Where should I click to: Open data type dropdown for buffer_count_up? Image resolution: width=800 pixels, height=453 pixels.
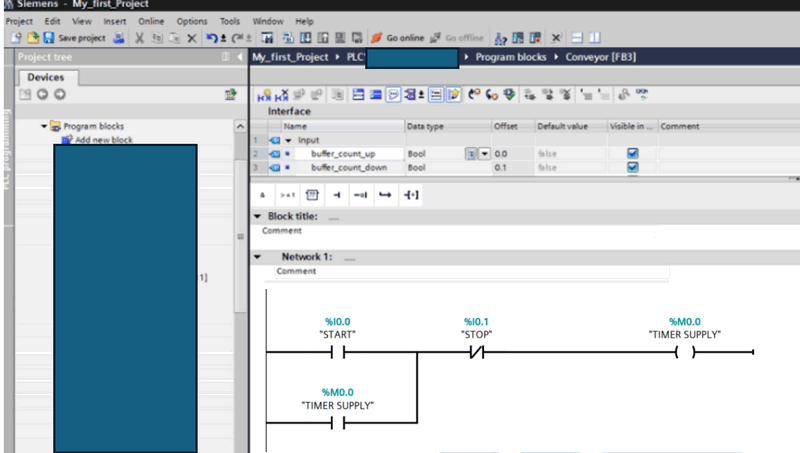click(484, 154)
